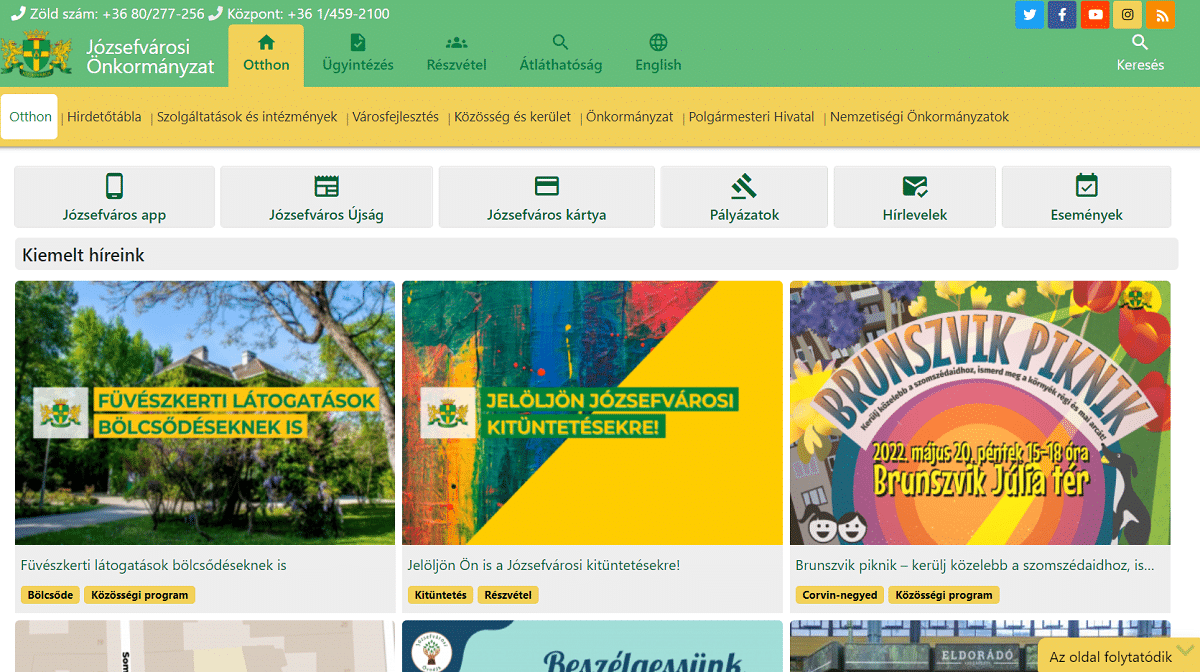
Task: Open Szolgáltatások és intézmények menu
Action: (247, 117)
